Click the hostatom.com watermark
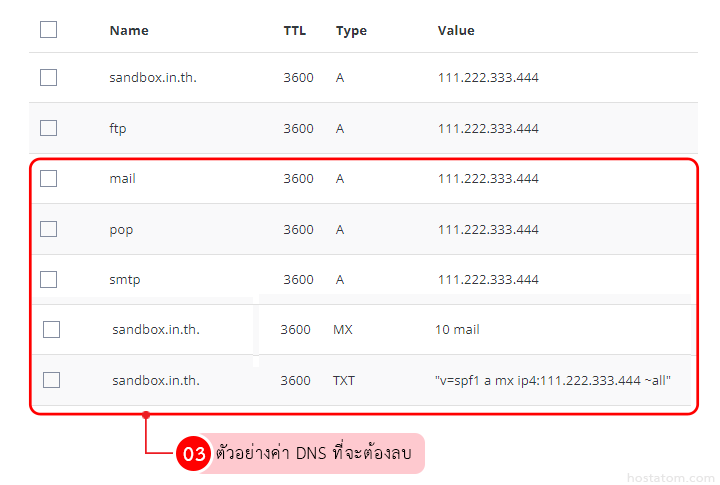 668,477
